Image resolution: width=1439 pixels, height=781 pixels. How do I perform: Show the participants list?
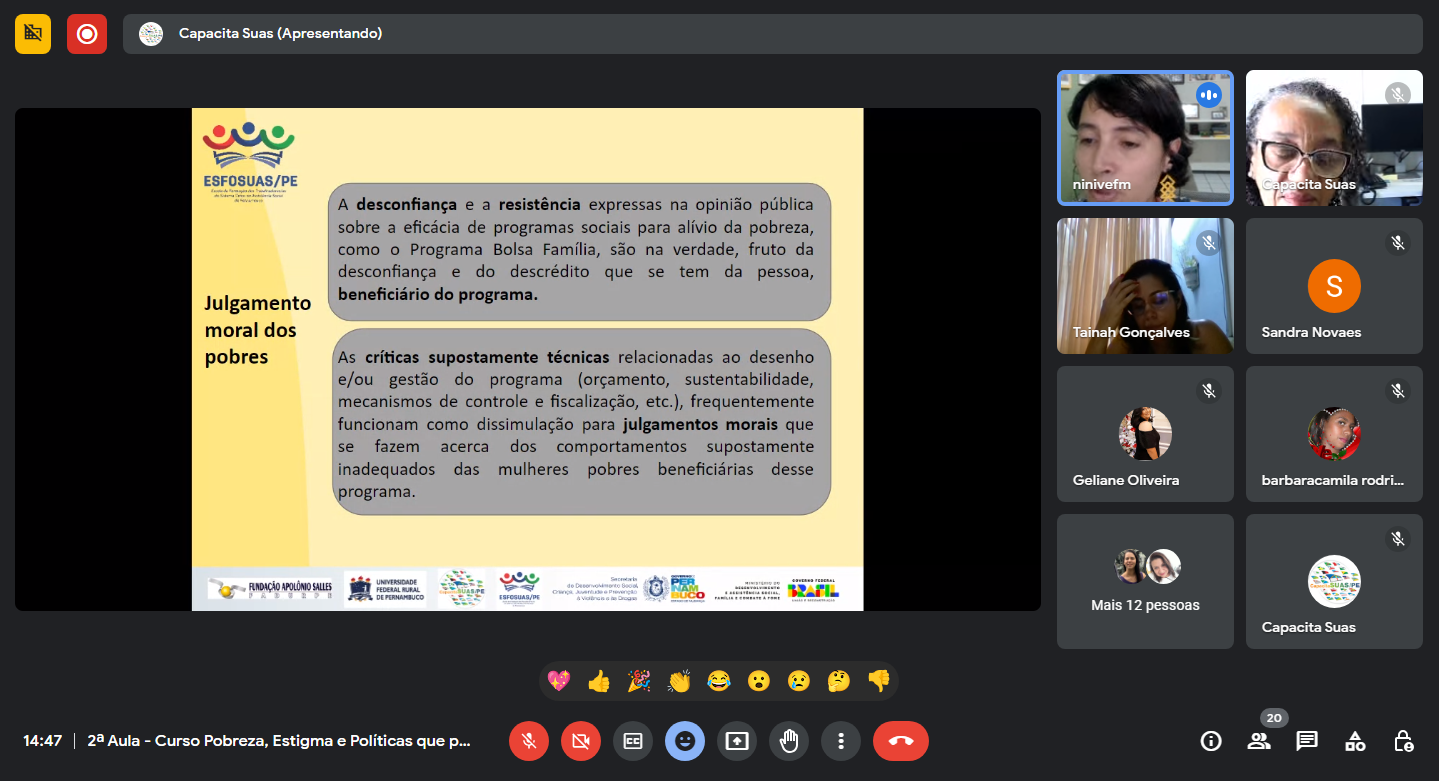(x=1259, y=741)
